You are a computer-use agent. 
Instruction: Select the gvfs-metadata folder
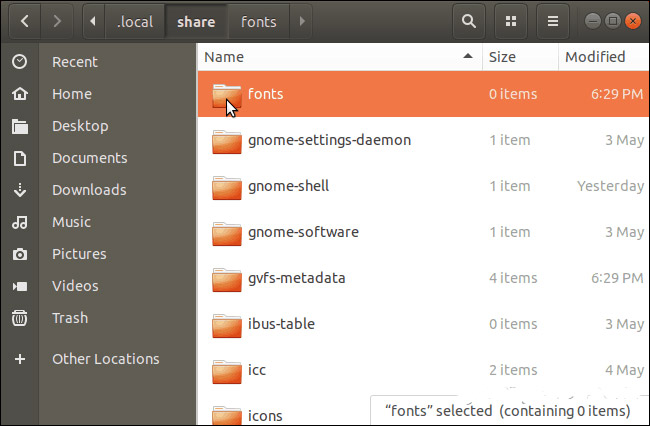pos(296,278)
